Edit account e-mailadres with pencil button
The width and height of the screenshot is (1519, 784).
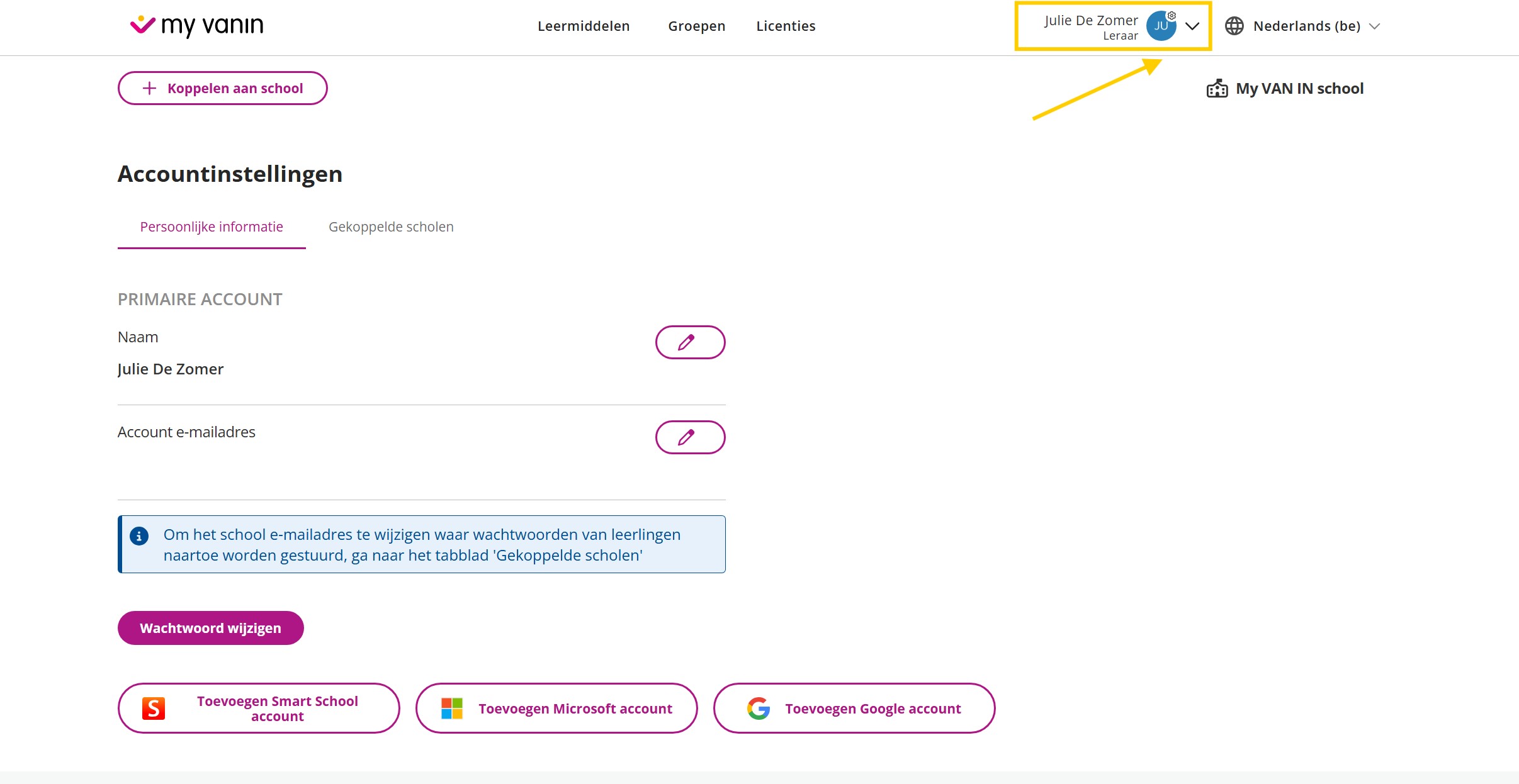point(690,437)
